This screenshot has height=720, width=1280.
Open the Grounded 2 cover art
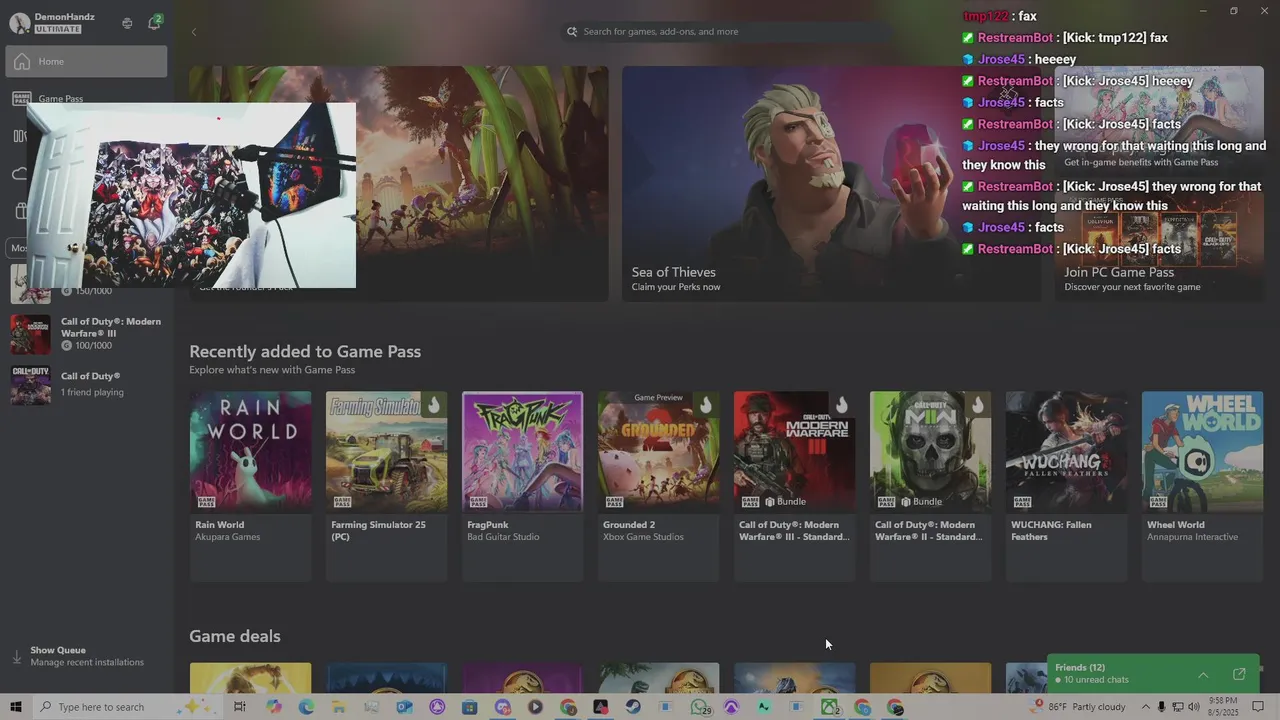point(658,451)
